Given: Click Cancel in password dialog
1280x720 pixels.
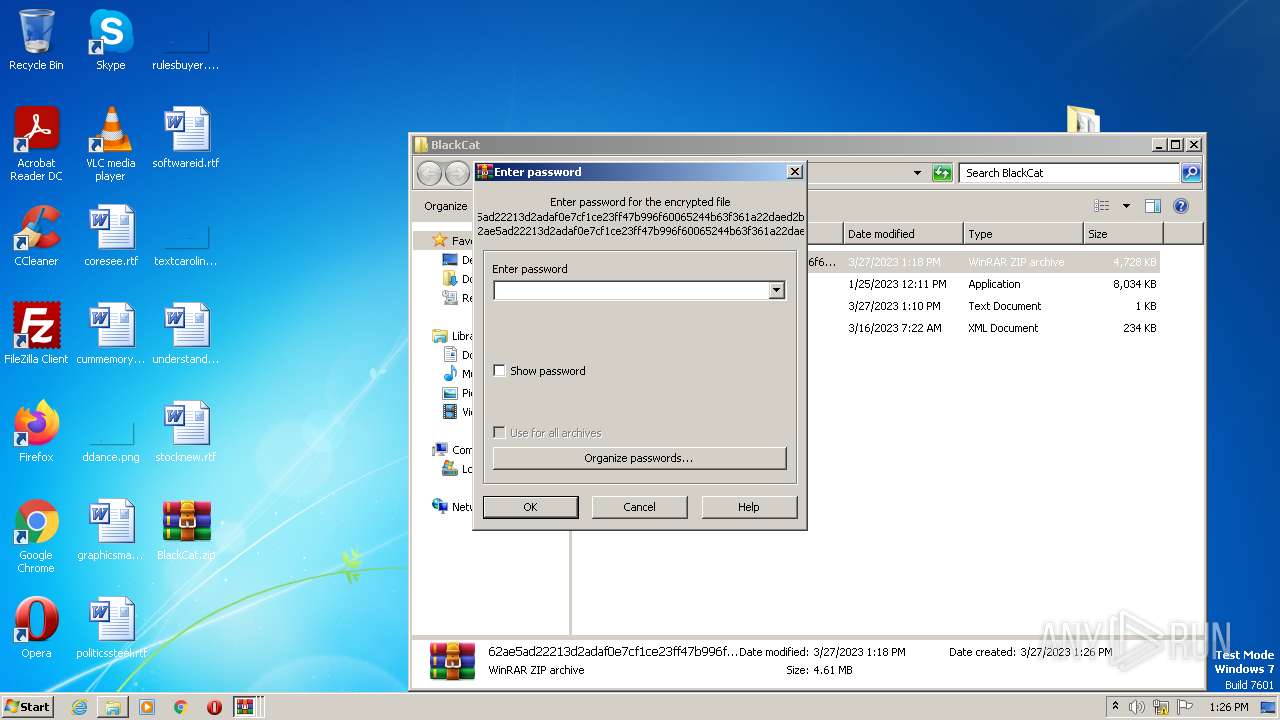Looking at the screenshot, I should (x=640, y=507).
